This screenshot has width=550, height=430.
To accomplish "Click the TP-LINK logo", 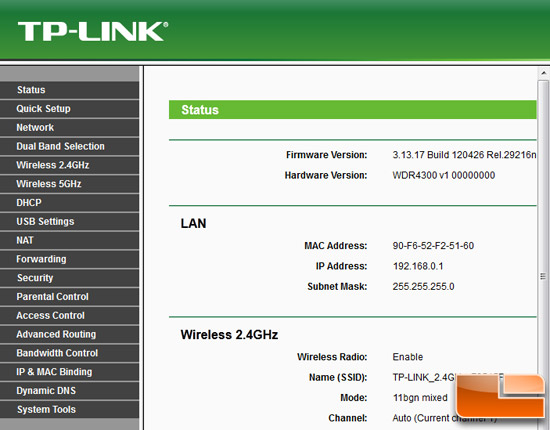I will (93, 32).
